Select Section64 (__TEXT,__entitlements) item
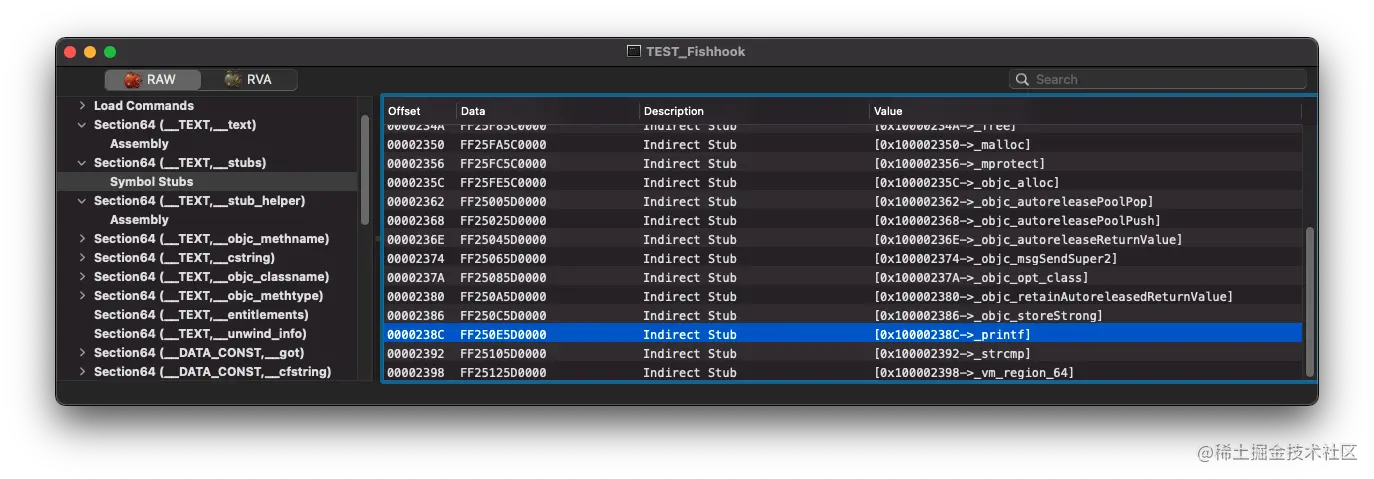This screenshot has width=1374, height=479. (x=201, y=315)
